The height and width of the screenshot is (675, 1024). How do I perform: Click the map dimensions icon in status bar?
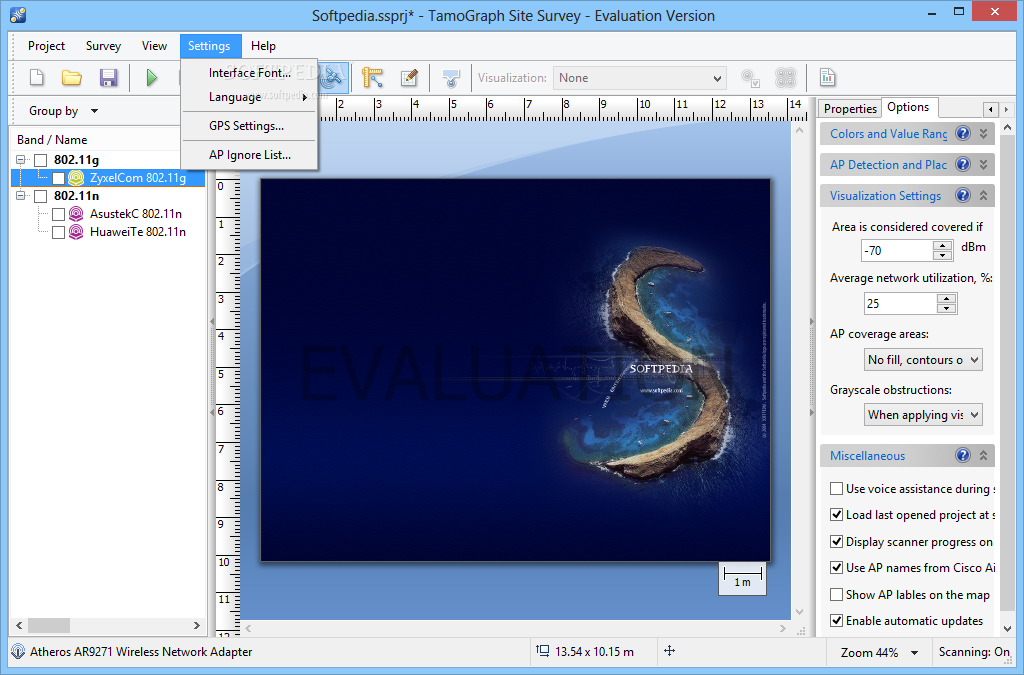click(x=542, y=650)
